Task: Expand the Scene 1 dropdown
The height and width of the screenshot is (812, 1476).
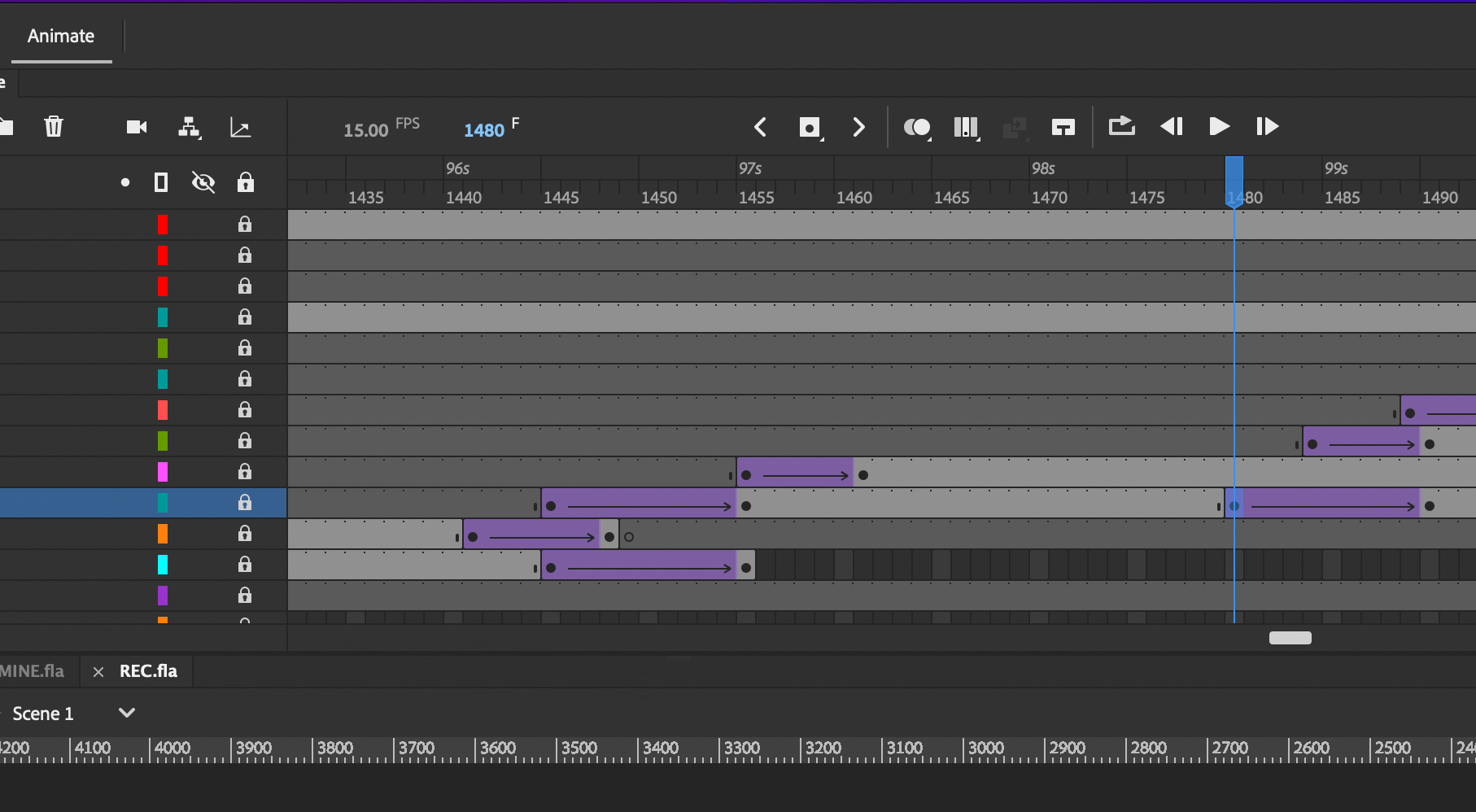Action: [x=127, y=713]
